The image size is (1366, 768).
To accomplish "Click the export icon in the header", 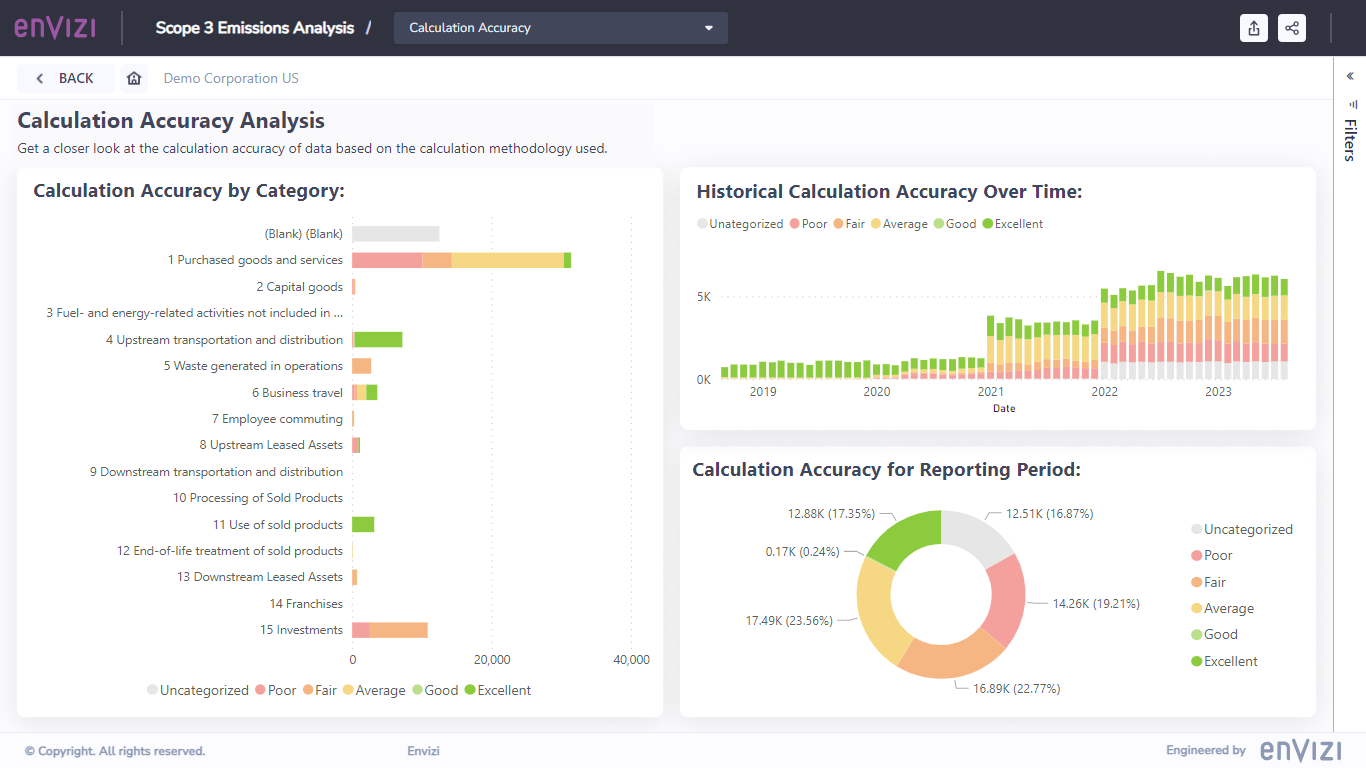I will click(1254, 28).
